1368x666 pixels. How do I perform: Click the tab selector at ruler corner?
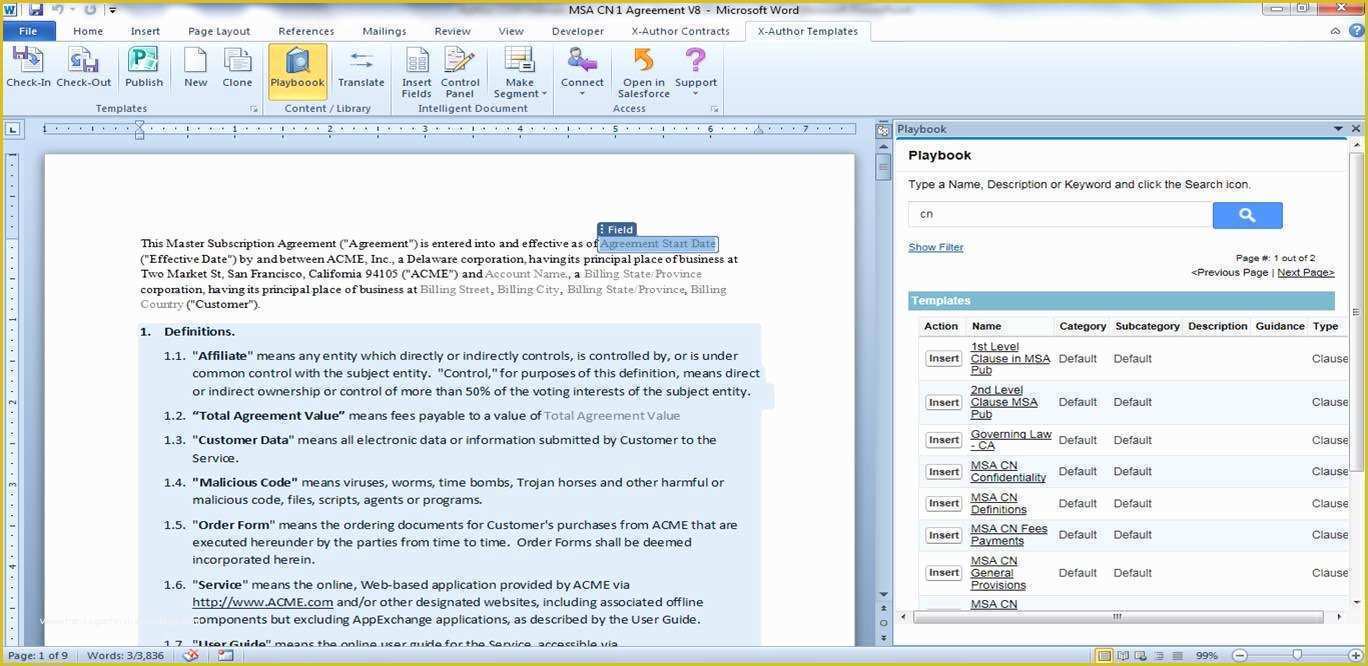(13, 128)
